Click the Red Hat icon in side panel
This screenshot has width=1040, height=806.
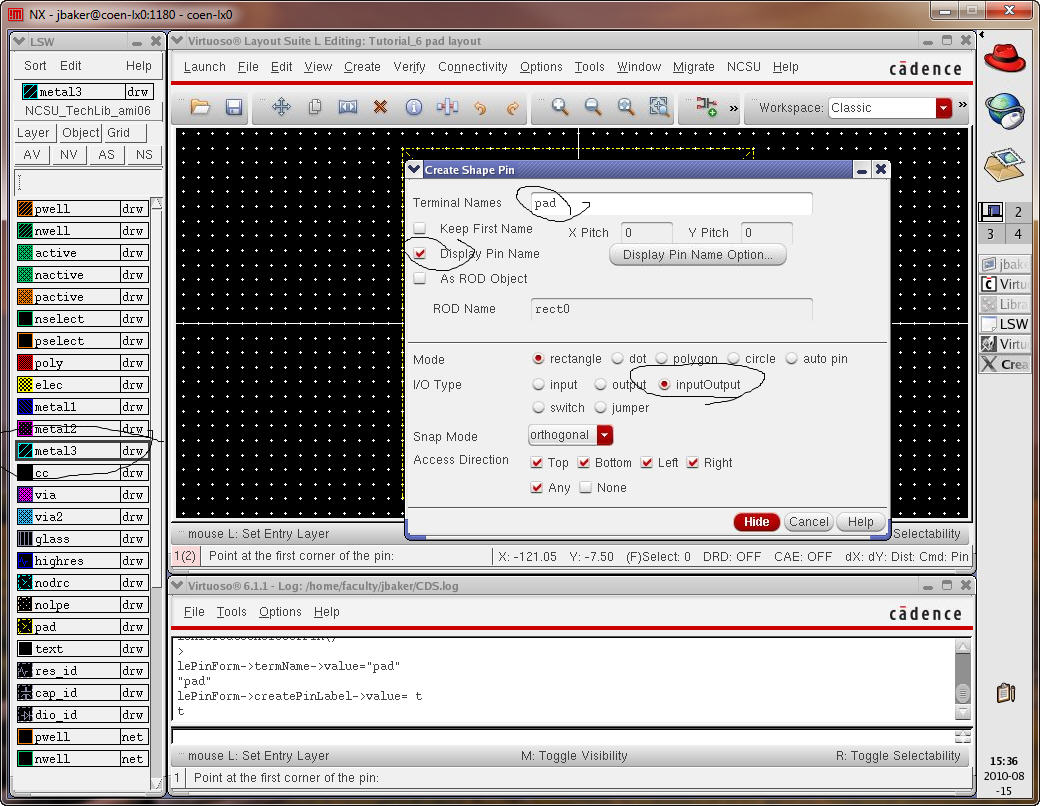click(x=1004, y=58)
